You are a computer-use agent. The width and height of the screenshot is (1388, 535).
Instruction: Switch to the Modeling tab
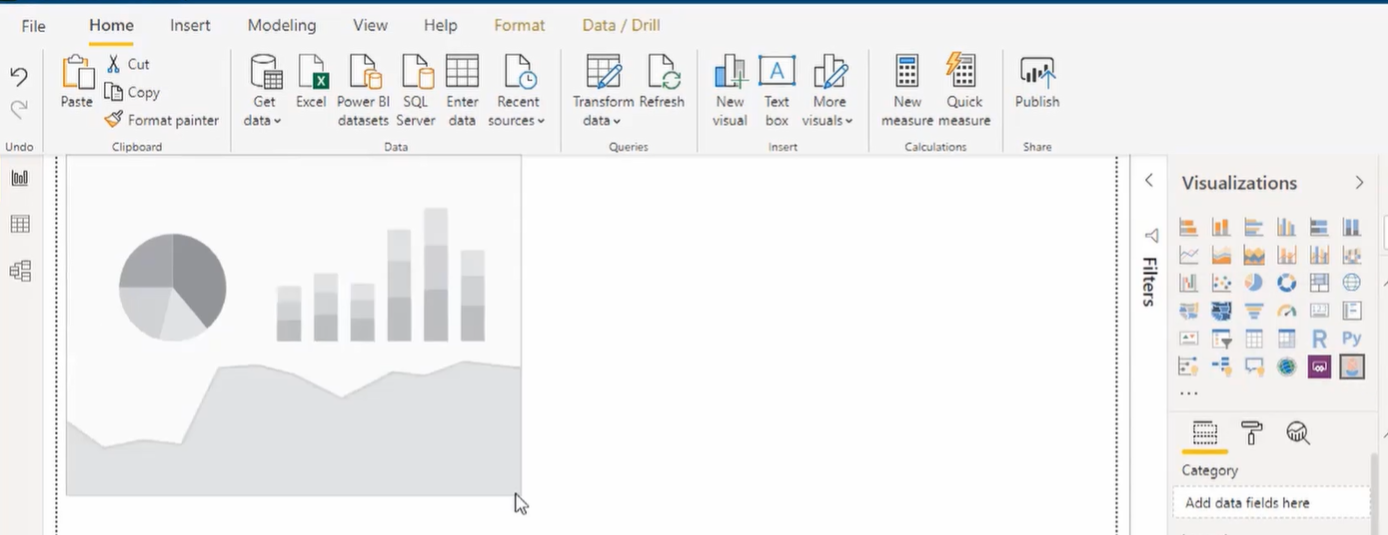[x=282, y=25]
